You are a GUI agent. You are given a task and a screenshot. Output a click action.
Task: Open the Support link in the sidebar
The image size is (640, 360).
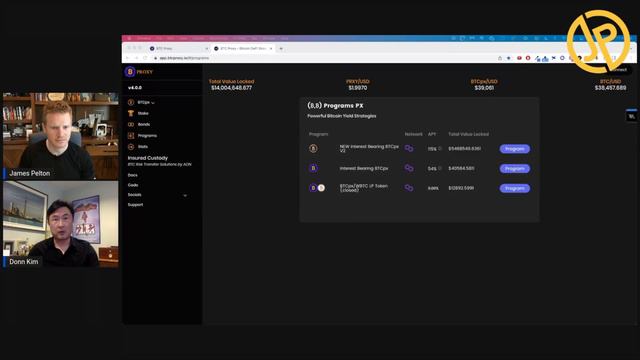point(136,204)
